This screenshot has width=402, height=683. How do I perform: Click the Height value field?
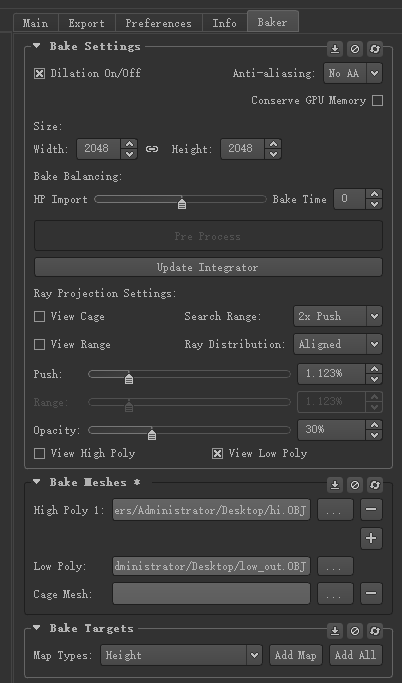click(x=243, y=149)
